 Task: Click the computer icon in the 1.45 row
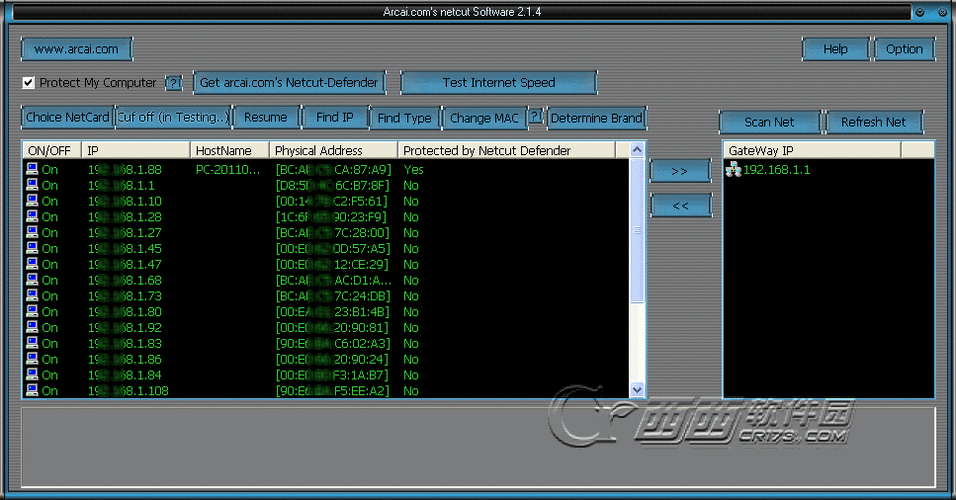(32, 248)
